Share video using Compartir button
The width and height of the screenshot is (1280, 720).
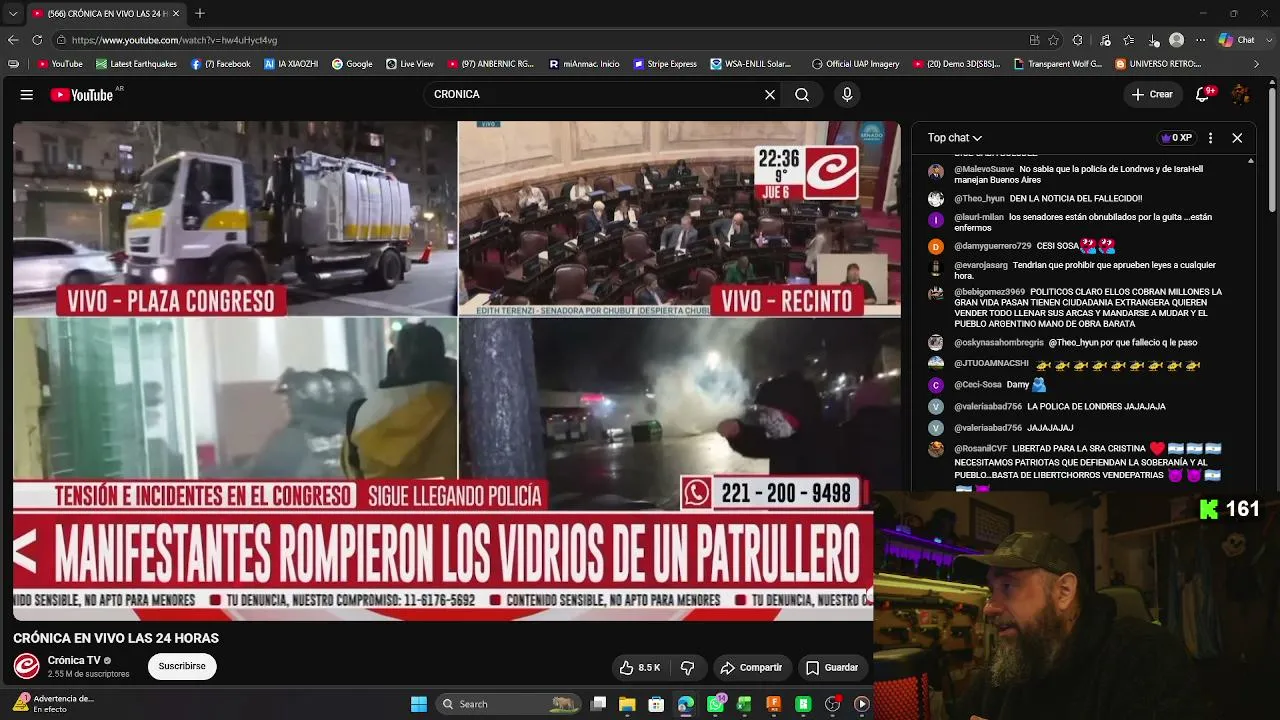(x=751, y=667)
